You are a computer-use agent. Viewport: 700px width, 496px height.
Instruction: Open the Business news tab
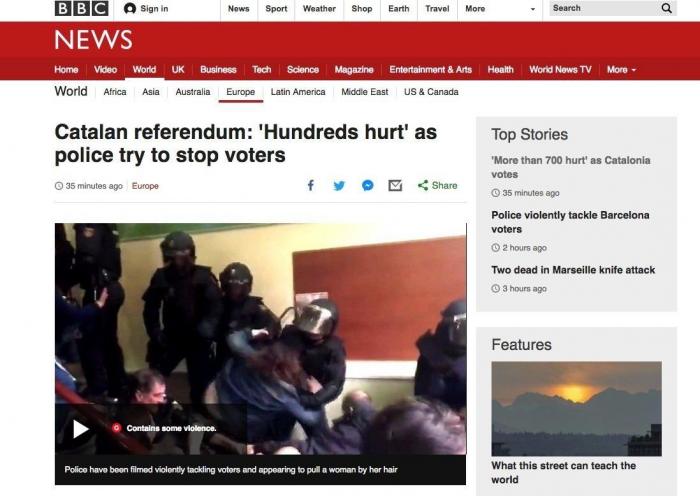(x=218, y=70)
